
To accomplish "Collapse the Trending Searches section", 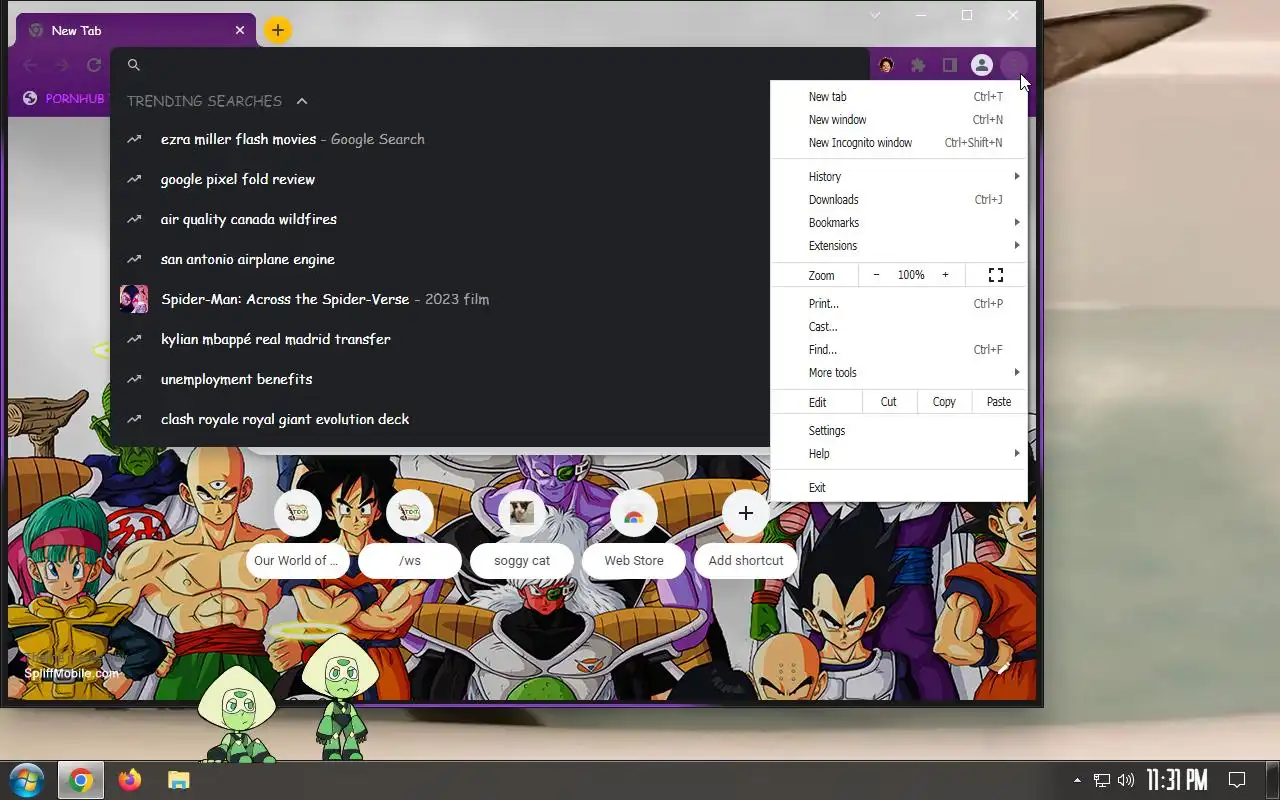I will 302,101.
